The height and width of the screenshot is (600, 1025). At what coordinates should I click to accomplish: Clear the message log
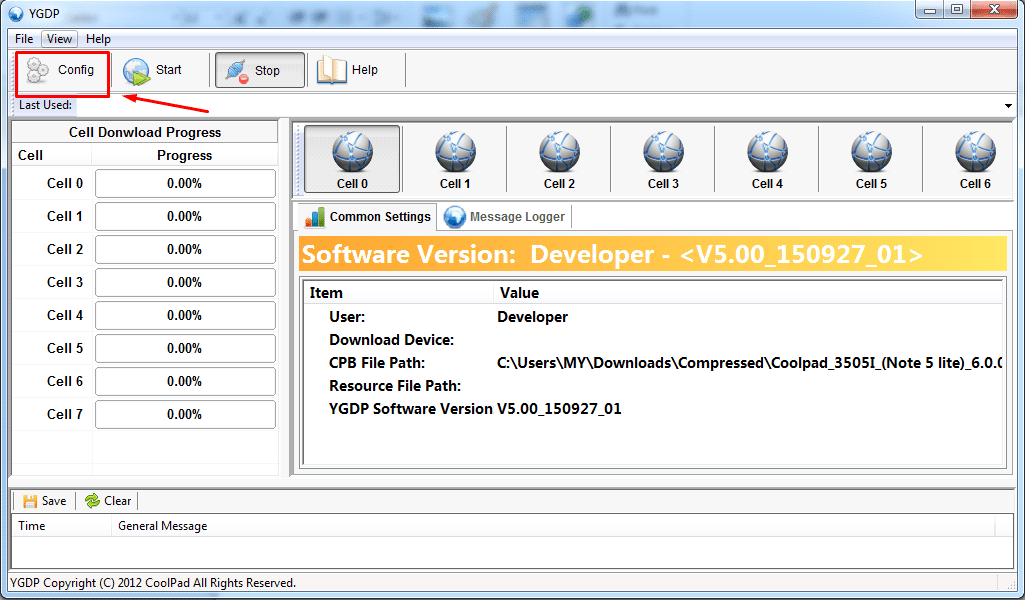[x=108, y=501]
